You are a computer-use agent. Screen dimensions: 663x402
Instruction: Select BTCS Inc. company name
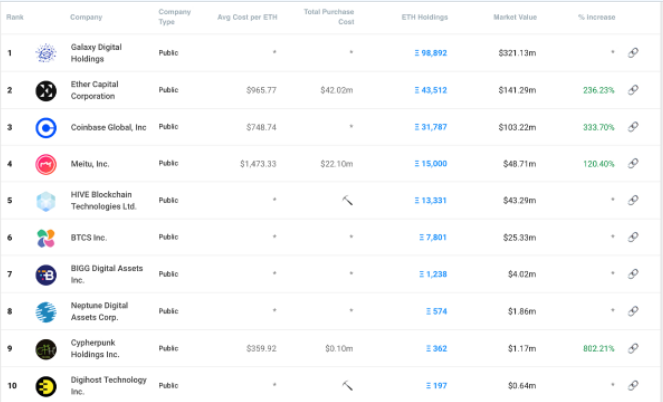tap(88, 238)
